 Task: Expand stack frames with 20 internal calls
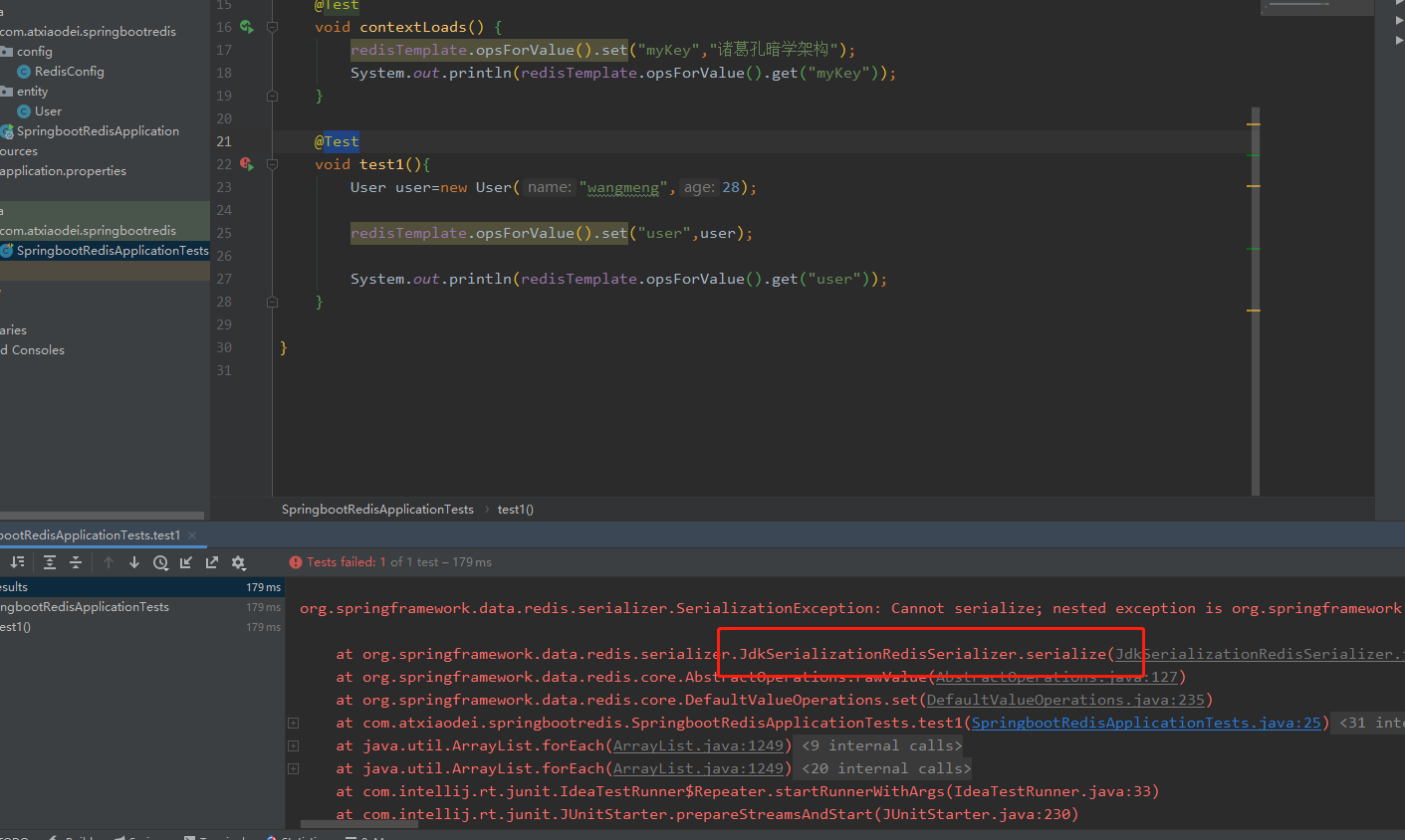[293, 768]
